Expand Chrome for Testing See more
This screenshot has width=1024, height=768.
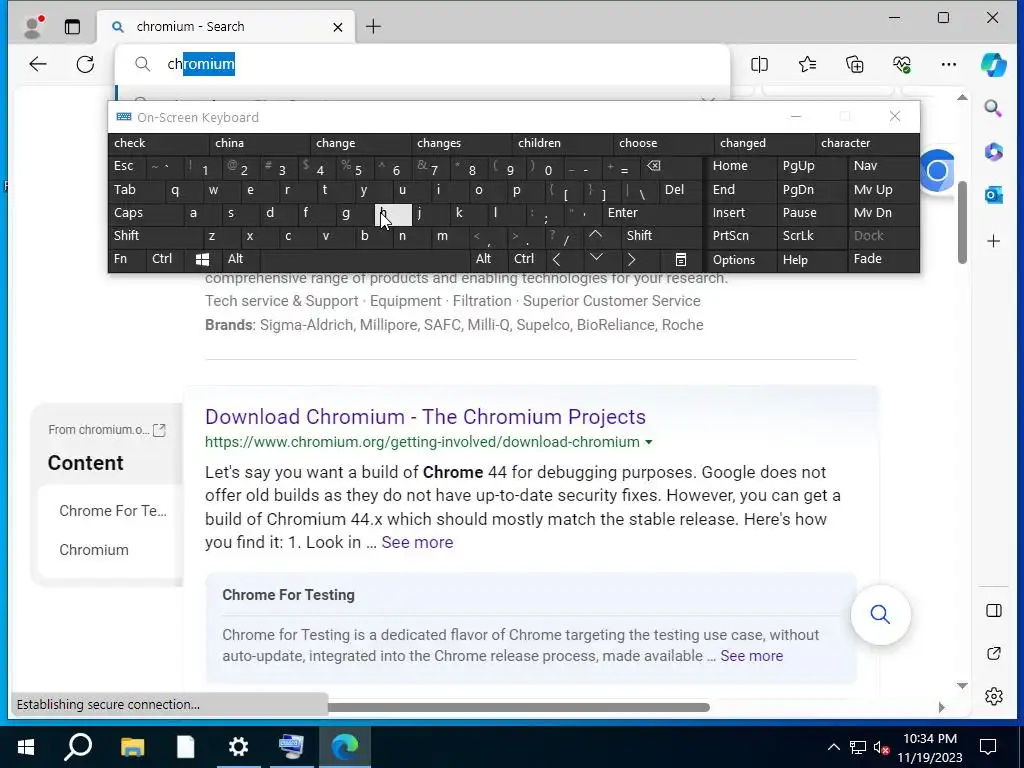(752, 656)
